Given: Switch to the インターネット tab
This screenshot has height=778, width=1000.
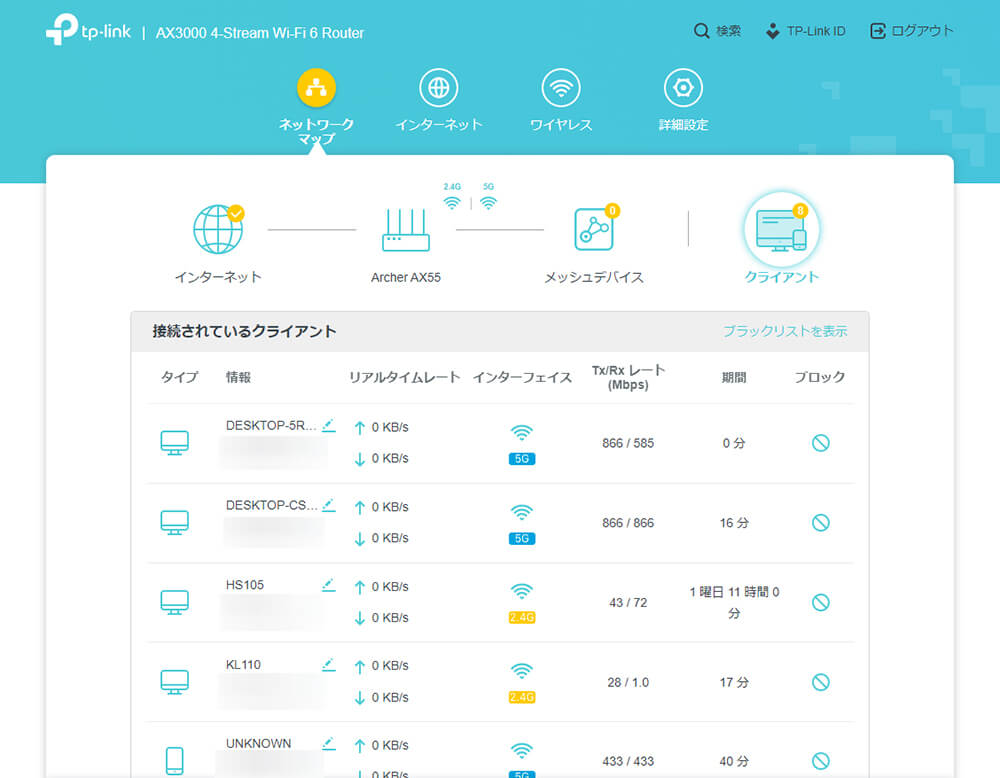Looking at the screenshot, I should point(439,100).
